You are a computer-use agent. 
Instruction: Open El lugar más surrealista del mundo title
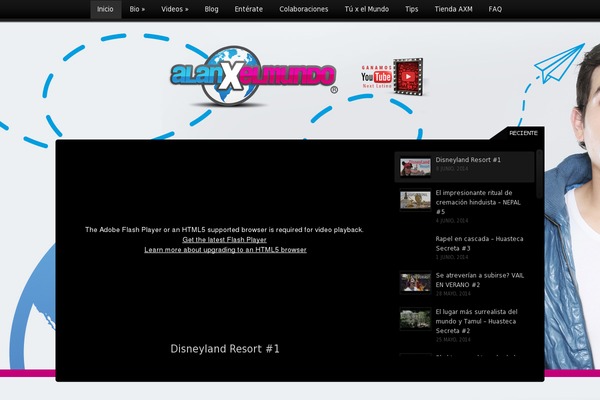[x=476, y=321]
